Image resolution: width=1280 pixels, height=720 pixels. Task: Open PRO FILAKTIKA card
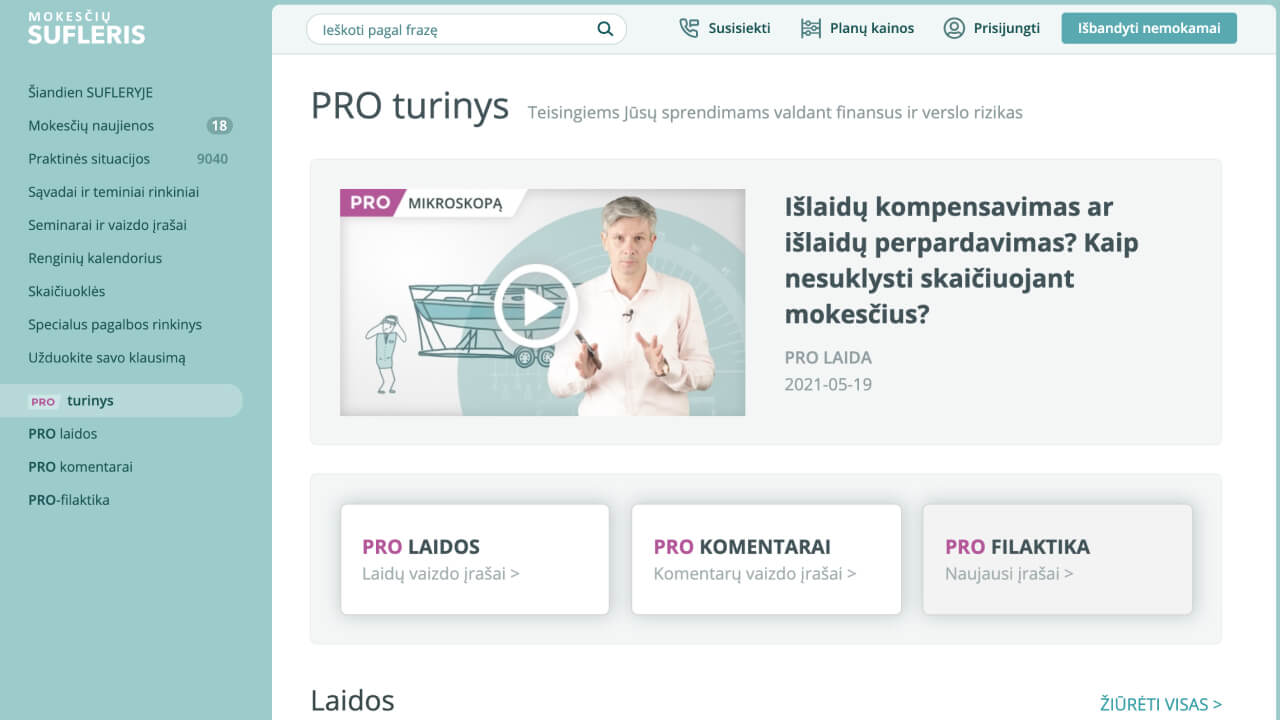tap(1057, 559)
